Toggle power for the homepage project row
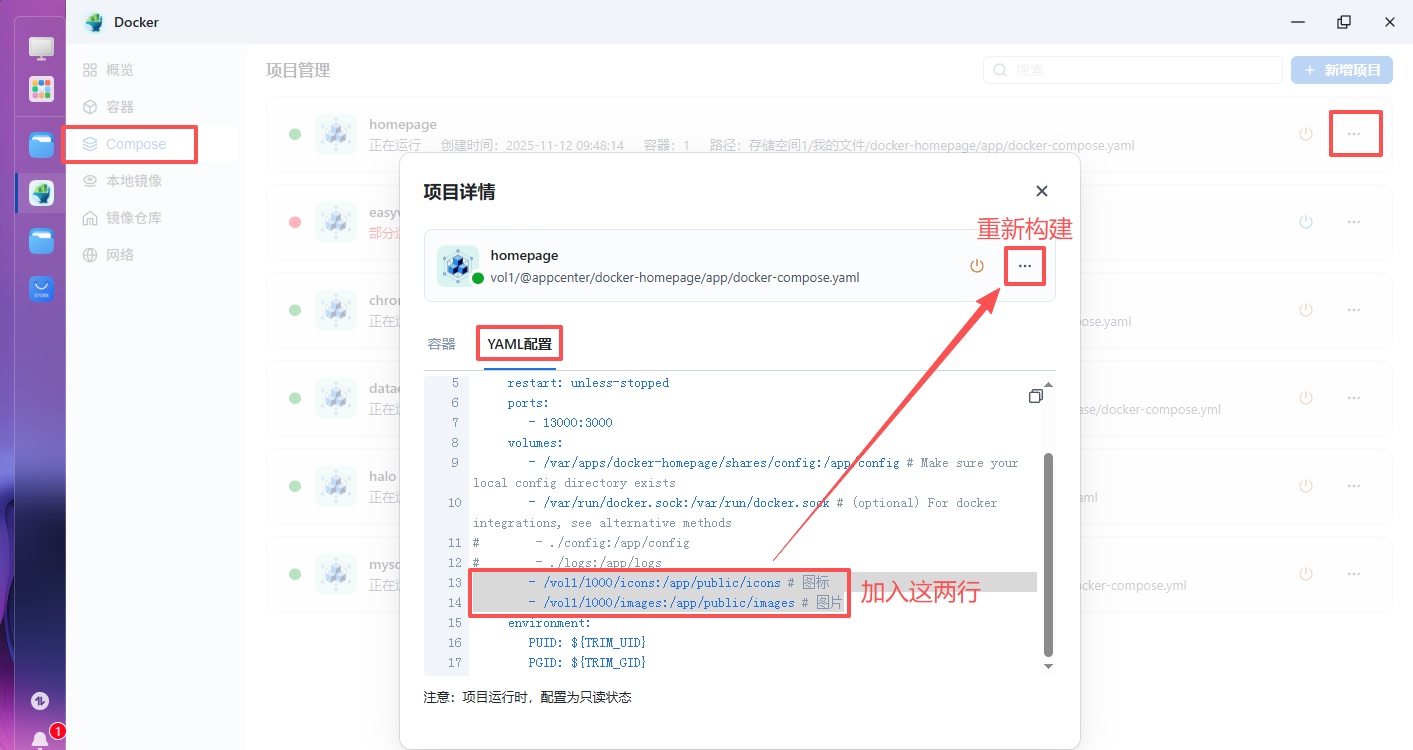 click(x=1305, y=134)
